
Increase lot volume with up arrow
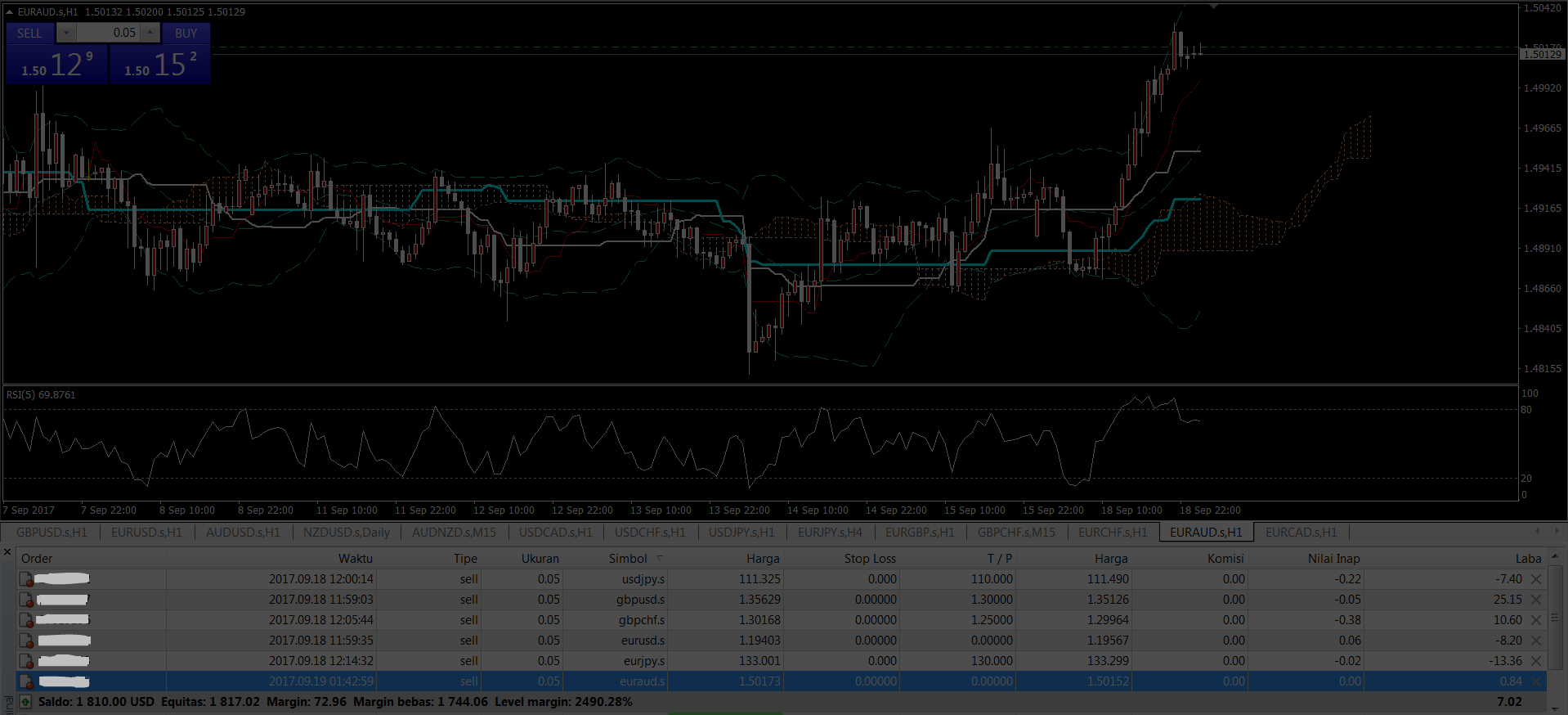point(150,33)
